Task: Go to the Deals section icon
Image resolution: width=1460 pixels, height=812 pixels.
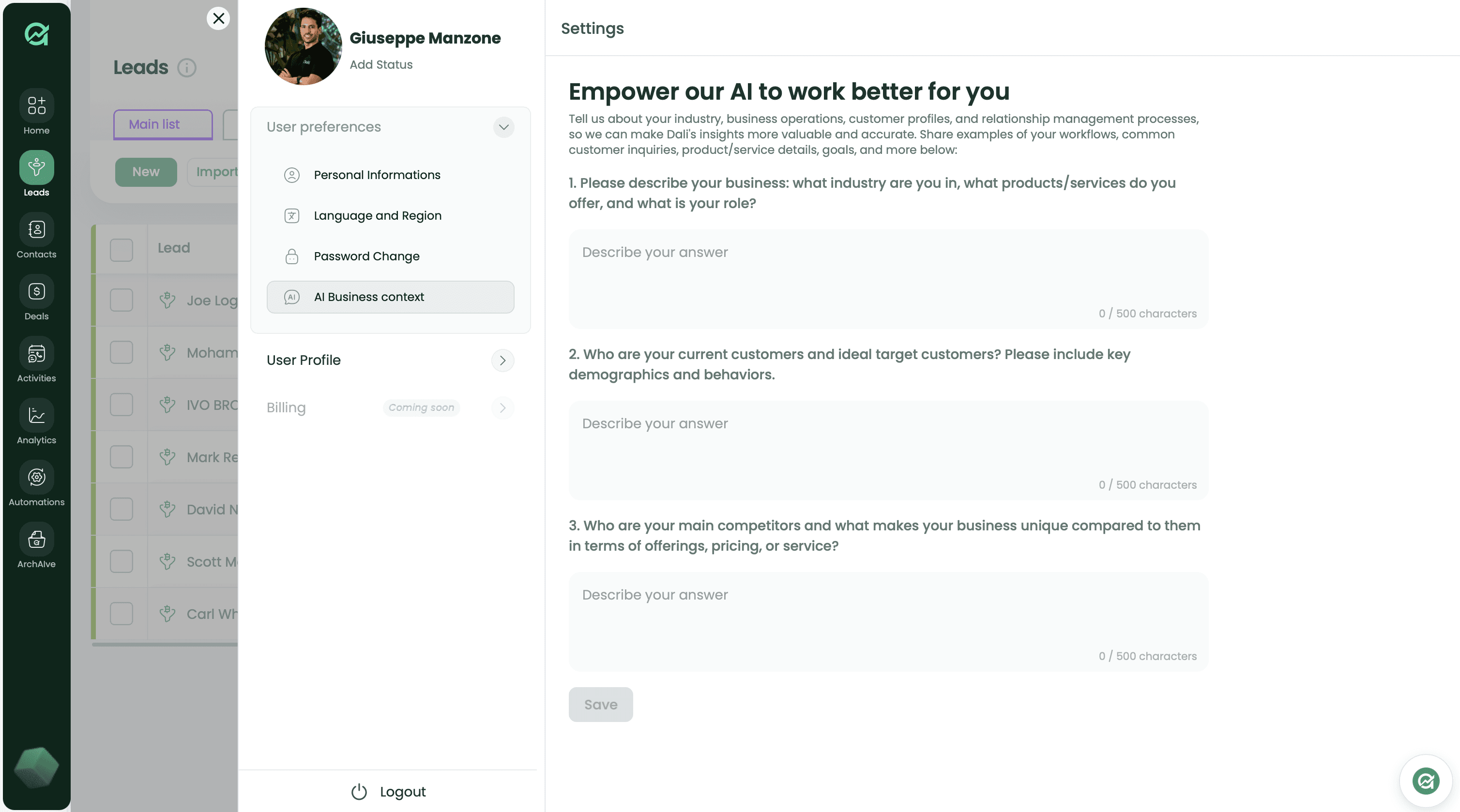Action: pos(36,291)
